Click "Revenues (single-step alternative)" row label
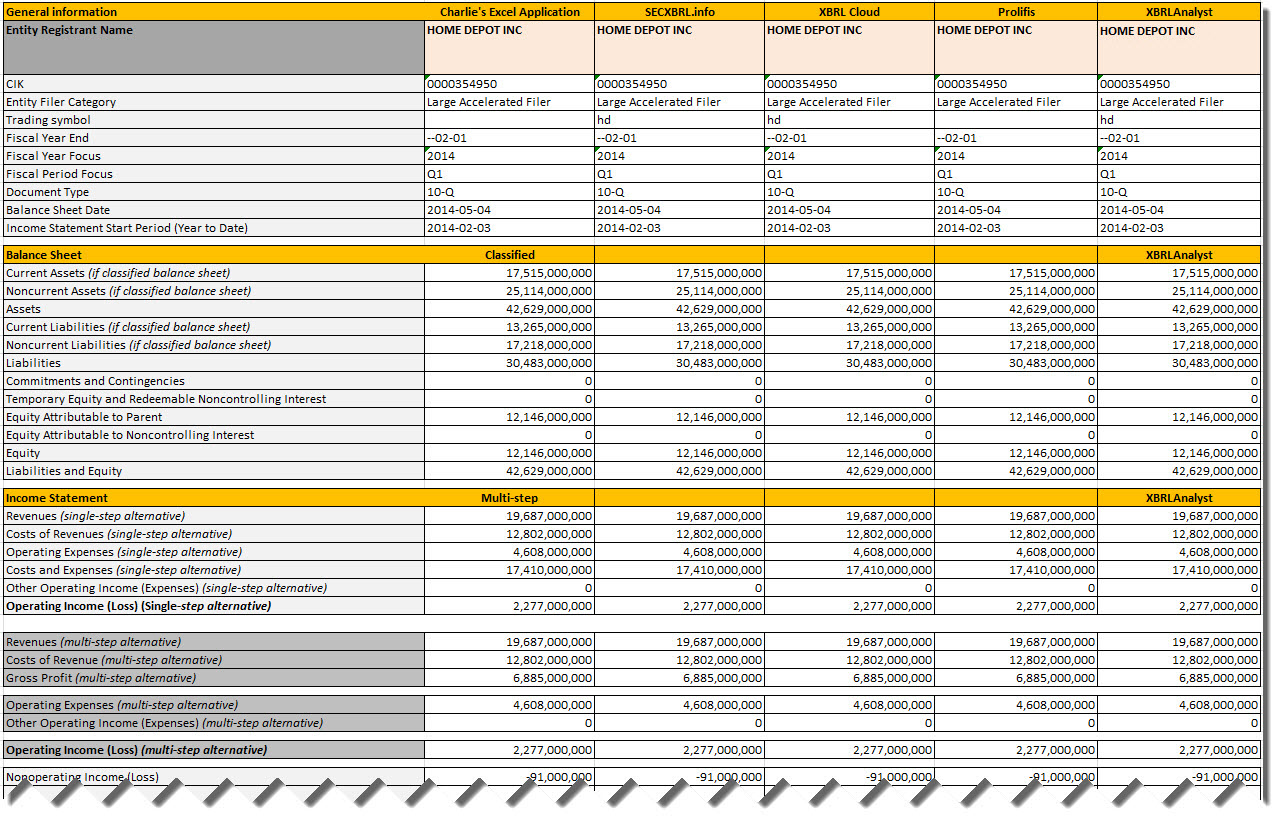 point(214,516)
